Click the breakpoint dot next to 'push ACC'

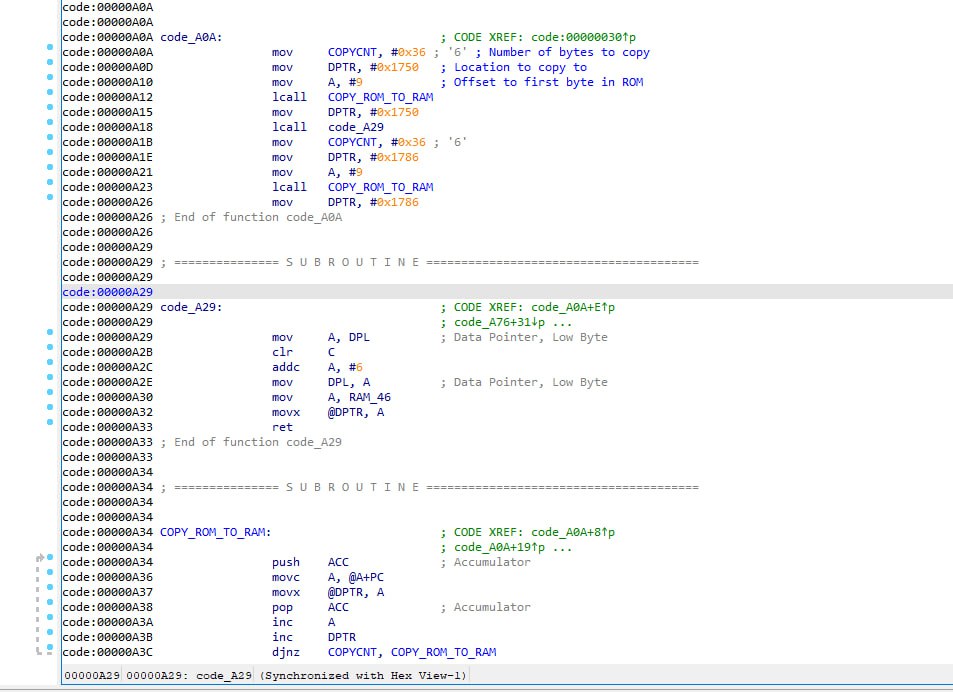[x=49, y=558]
